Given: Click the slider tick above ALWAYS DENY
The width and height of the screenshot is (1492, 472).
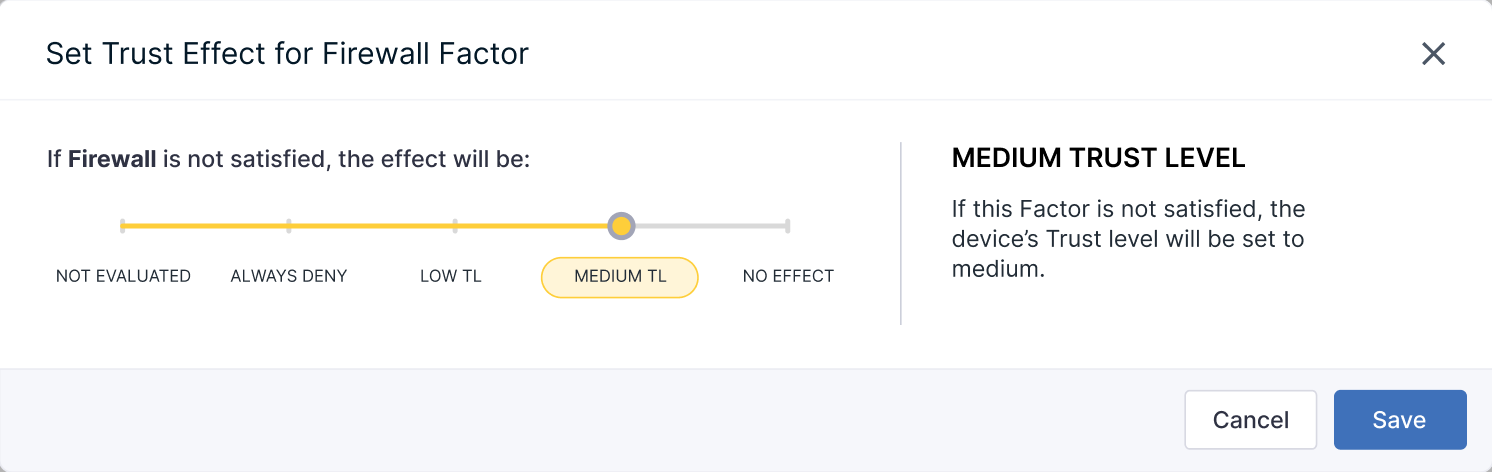Looking at the screenshot, I should [x=289, y=226].
